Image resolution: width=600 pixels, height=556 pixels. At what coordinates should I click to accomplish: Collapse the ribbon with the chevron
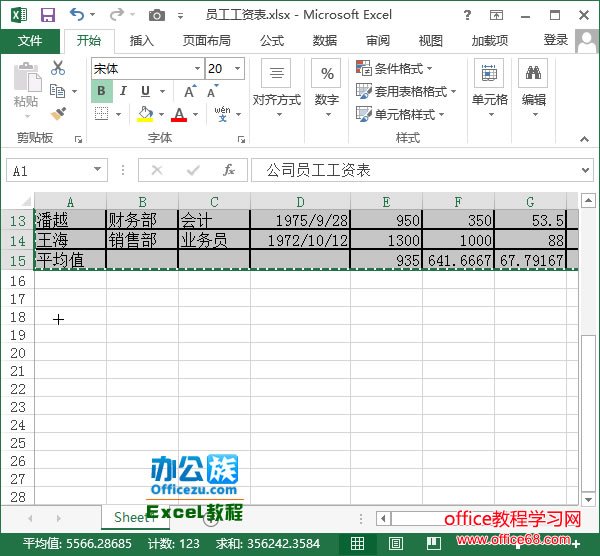584,139
